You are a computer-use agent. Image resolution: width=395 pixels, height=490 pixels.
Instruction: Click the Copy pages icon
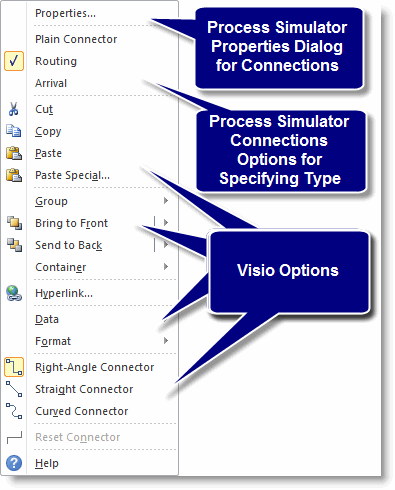14,131
